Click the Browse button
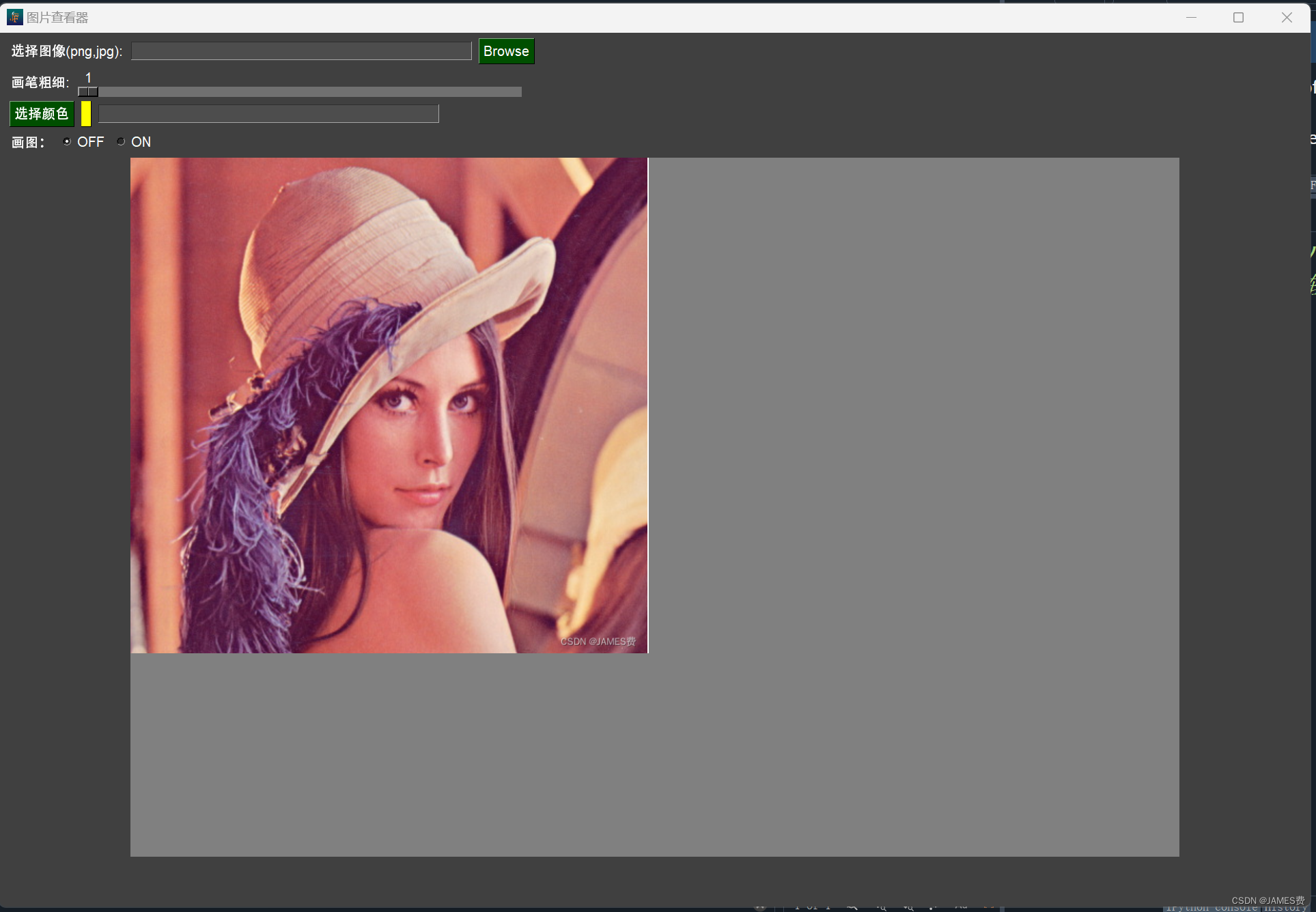Image resolution: width=1316 pixels, height=912 pixels. coord(506,51)
